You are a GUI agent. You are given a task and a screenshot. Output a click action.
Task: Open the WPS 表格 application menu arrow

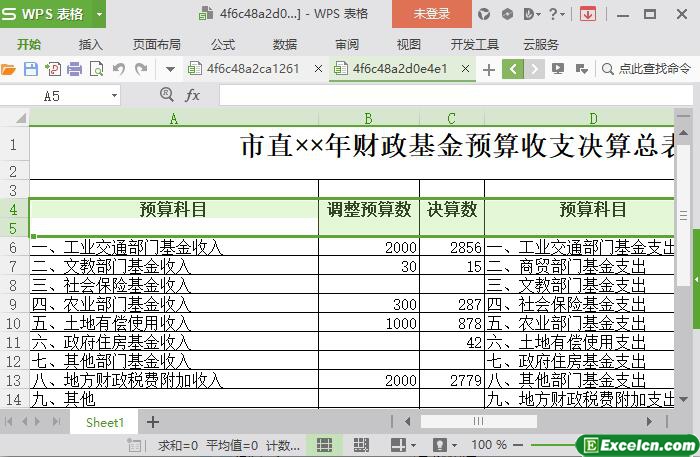pos(99,14)
